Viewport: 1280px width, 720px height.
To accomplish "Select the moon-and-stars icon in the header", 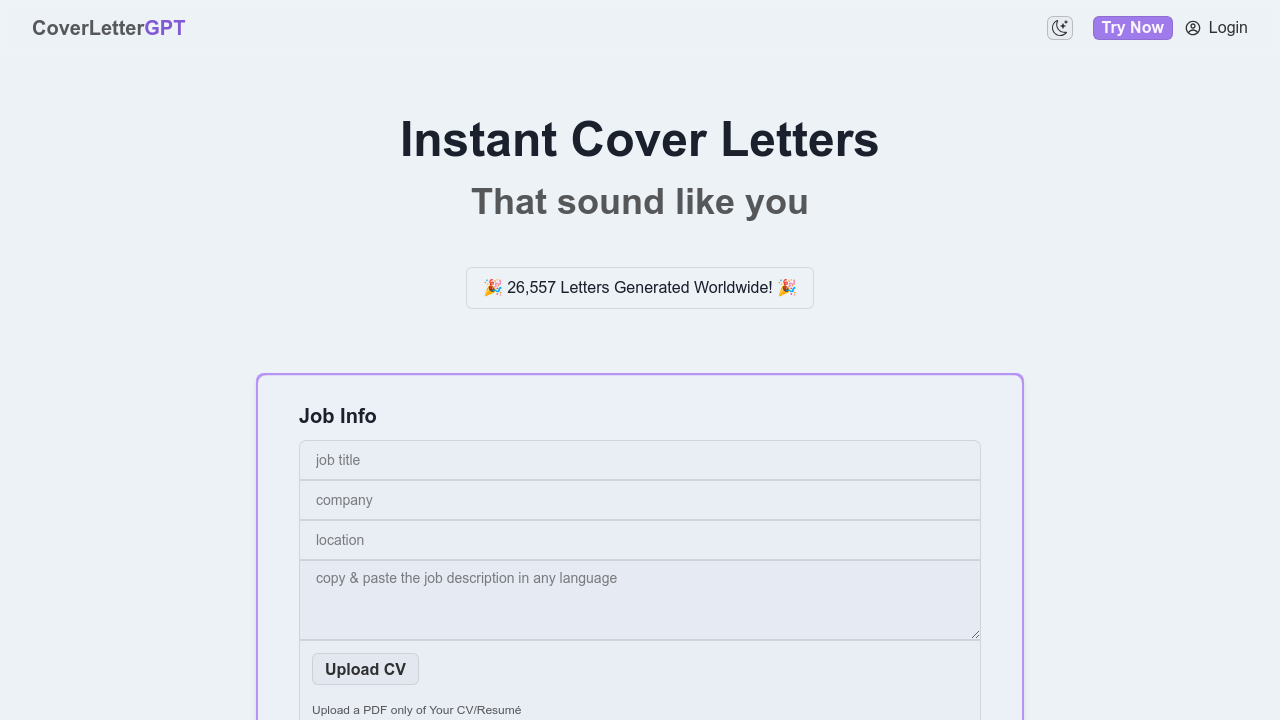I will pos(1059,27).
